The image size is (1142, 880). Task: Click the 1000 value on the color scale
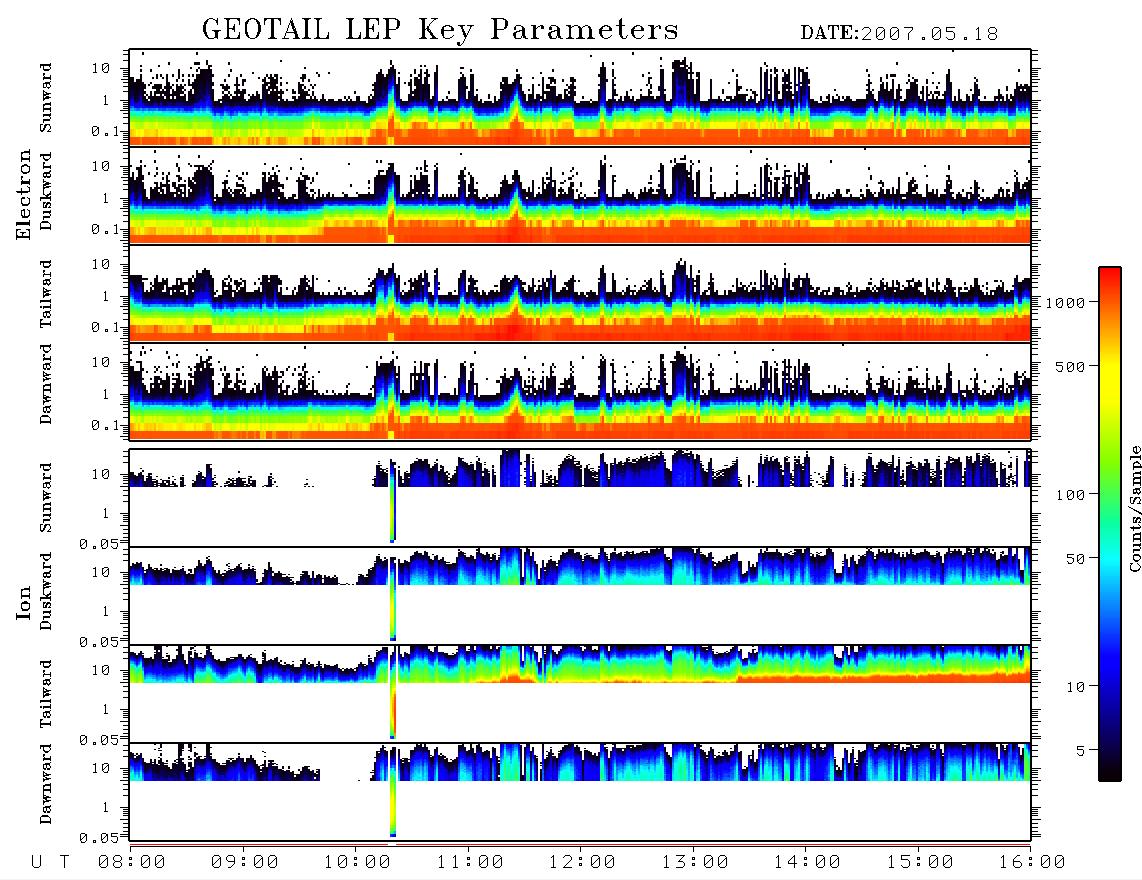tap(1066, 303)
